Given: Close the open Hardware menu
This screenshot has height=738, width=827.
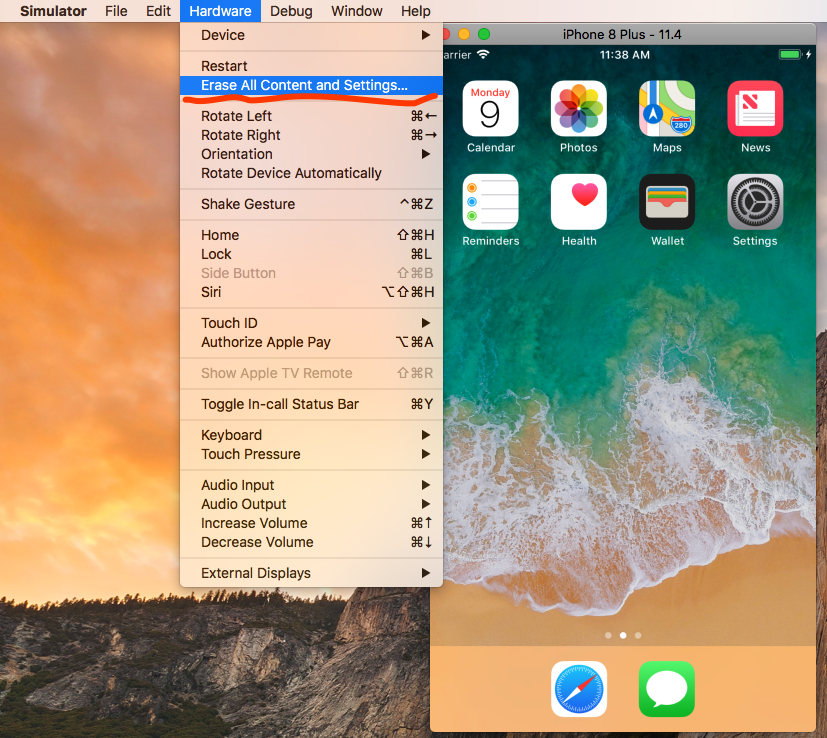Looking at the screenshot, I should (220, 11).
